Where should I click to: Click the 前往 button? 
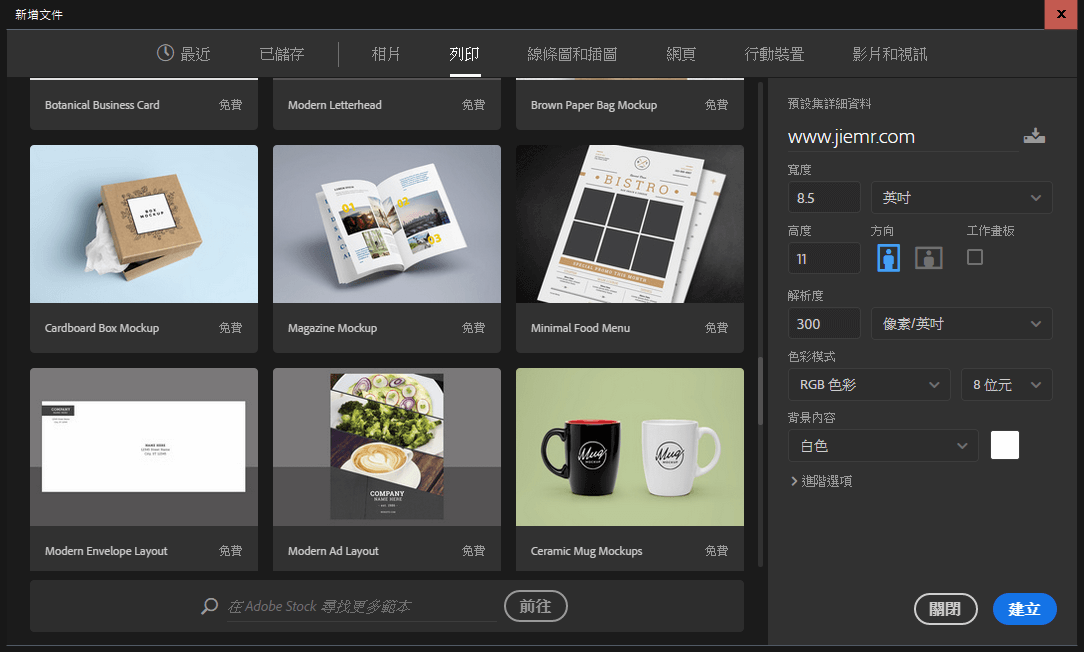pos(535,605)
